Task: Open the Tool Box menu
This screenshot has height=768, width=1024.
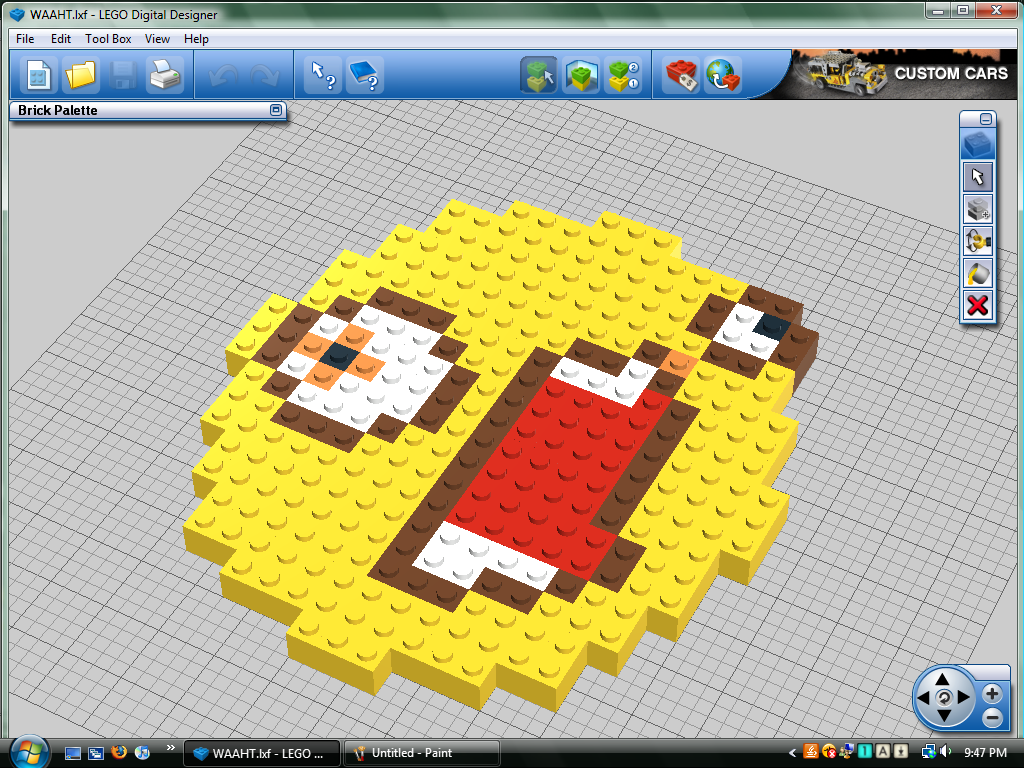Action: click(x=108, y=39)
